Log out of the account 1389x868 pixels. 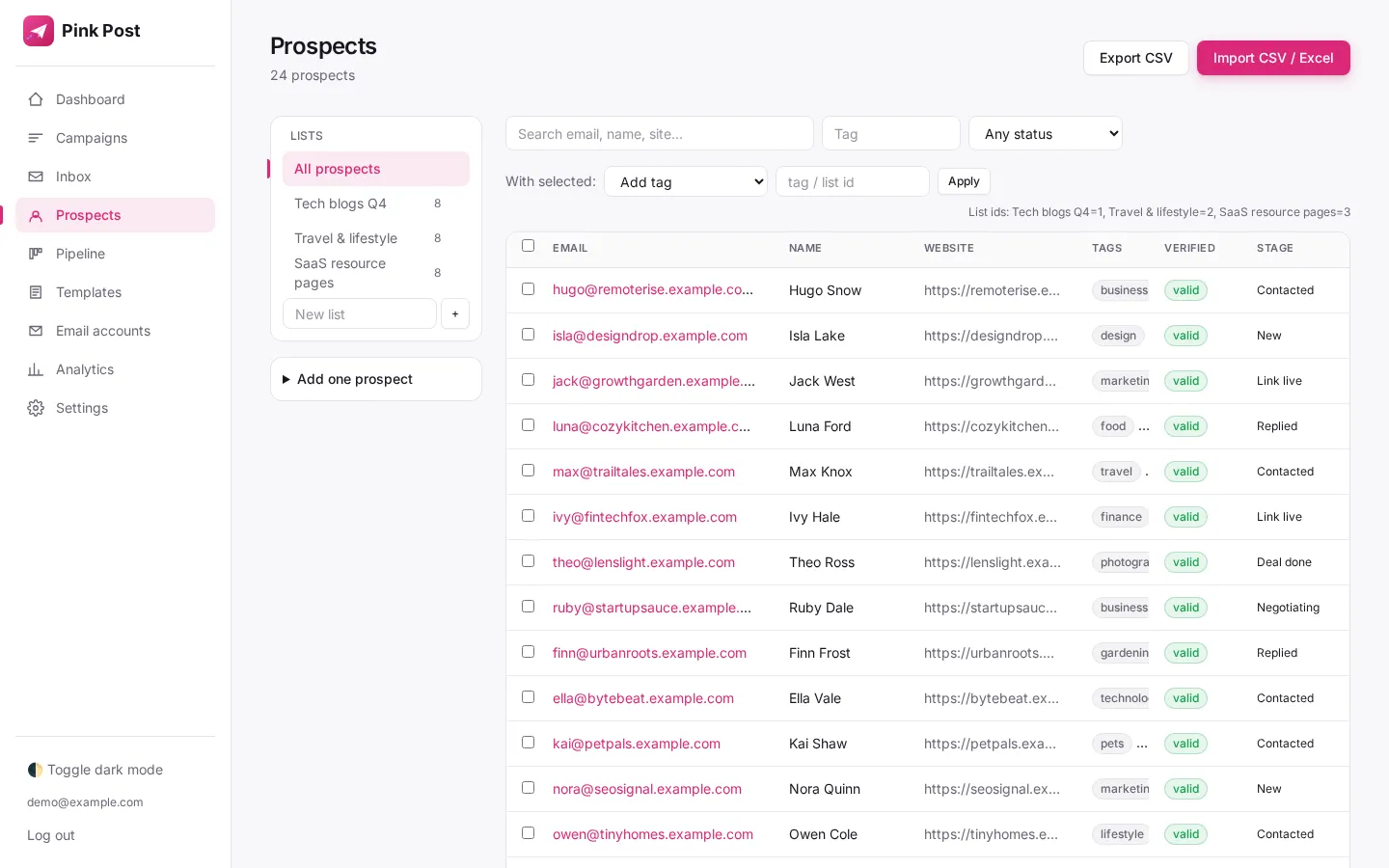51,835
